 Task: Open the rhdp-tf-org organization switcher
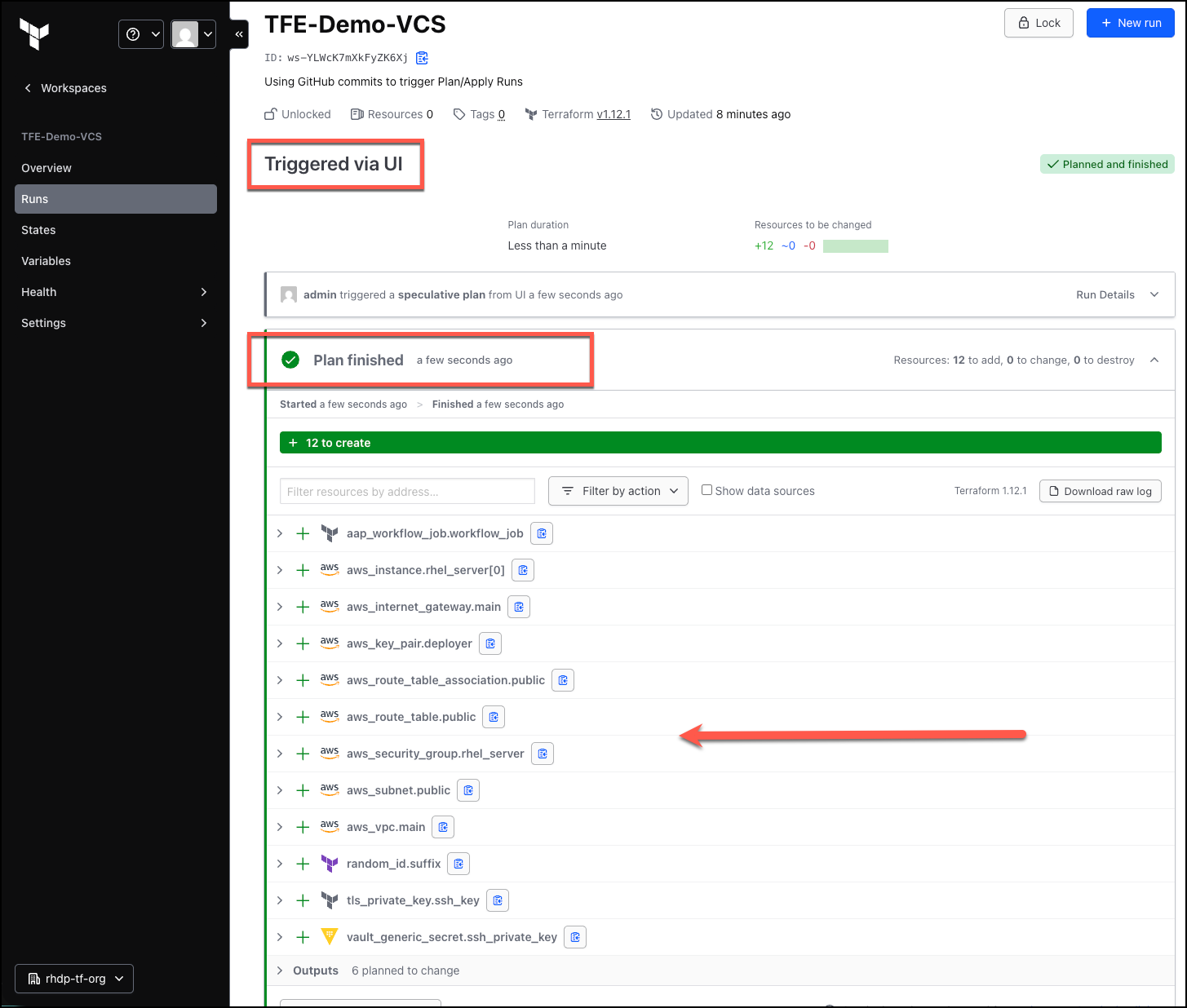pos(74,979)
